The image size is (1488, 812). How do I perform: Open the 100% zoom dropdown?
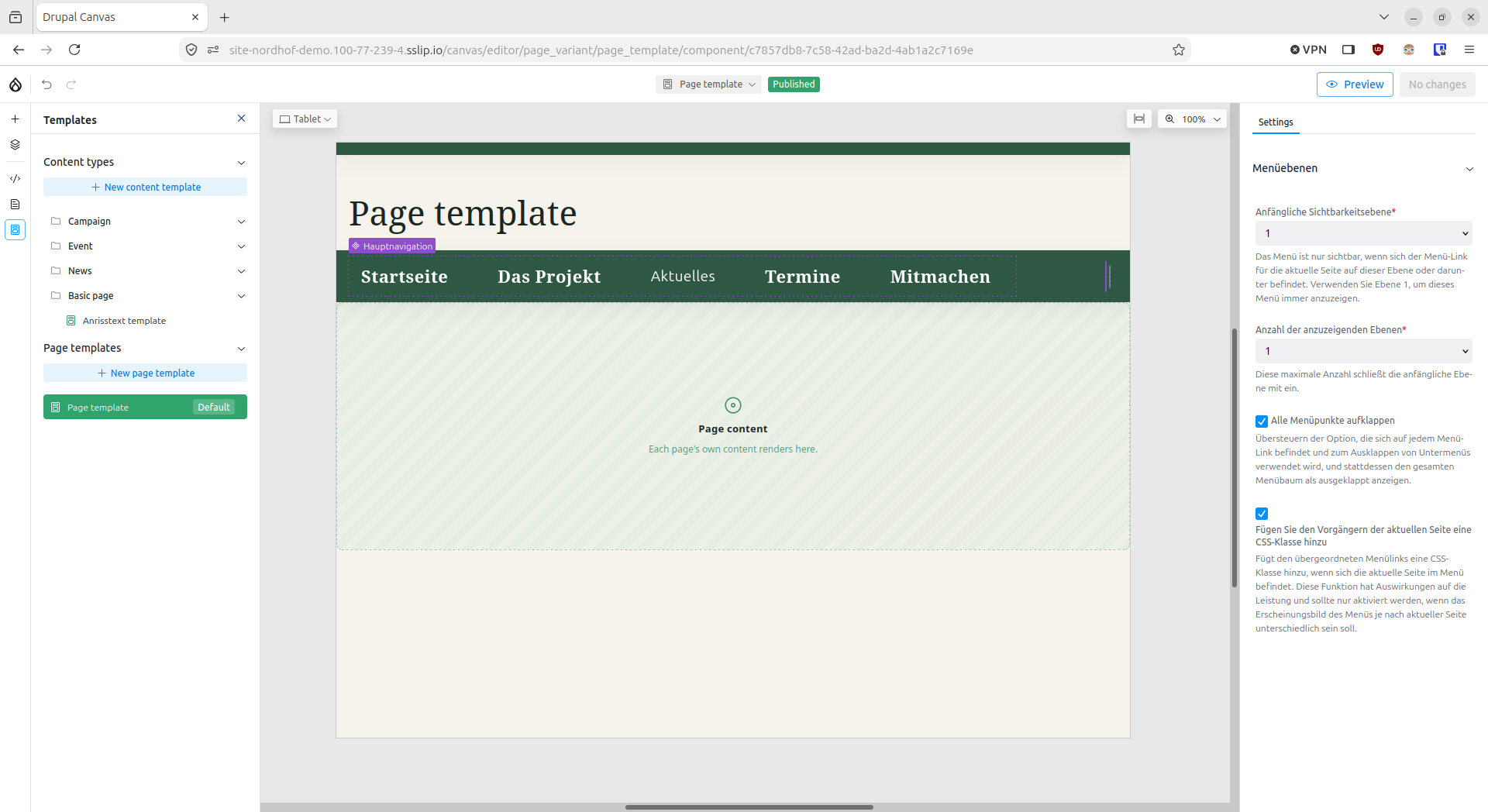tap(1193, 119)
